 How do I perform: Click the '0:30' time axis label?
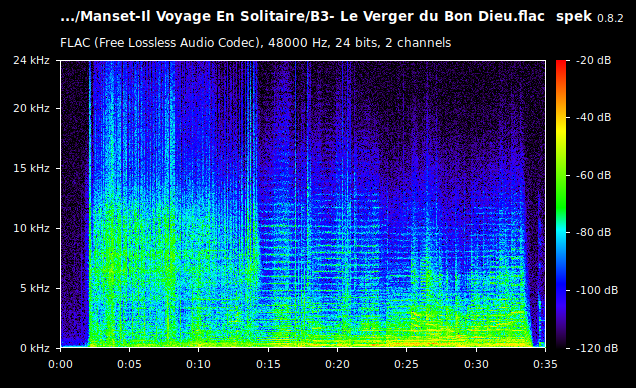476,364
